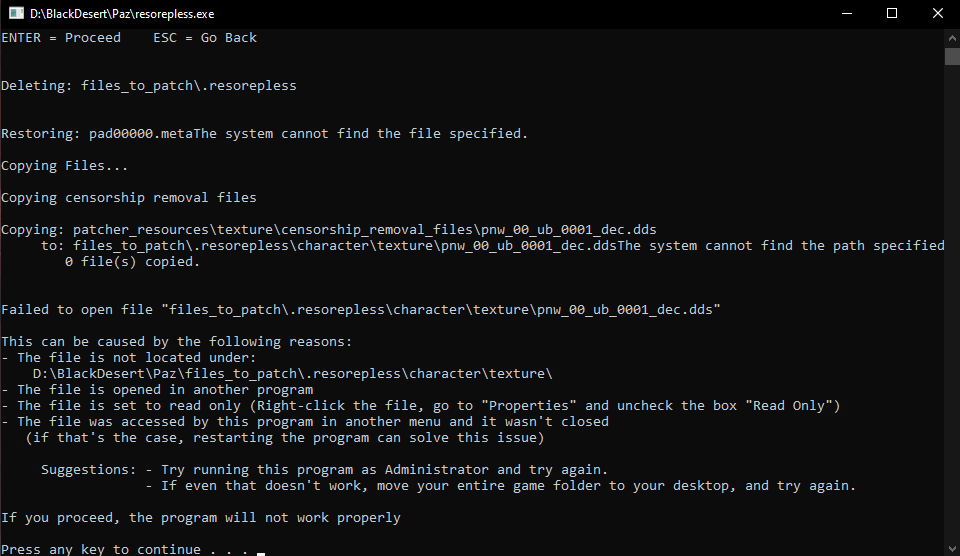The width and height of the screenshot is (960, 556).
Task: Click the "Deleting: files_to_patch\.resorepless" line
Action: point(149,86)
